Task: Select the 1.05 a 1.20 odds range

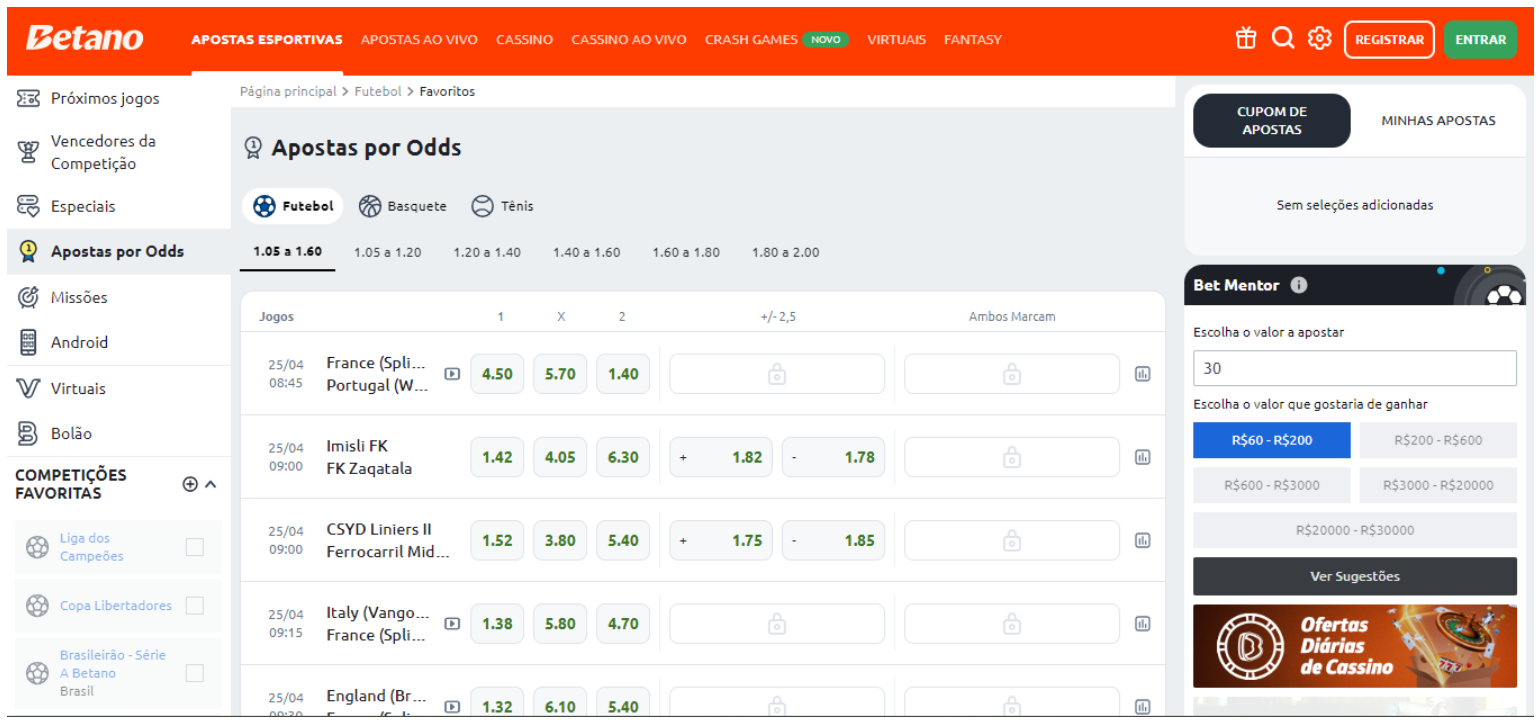Action: [387, 252]
